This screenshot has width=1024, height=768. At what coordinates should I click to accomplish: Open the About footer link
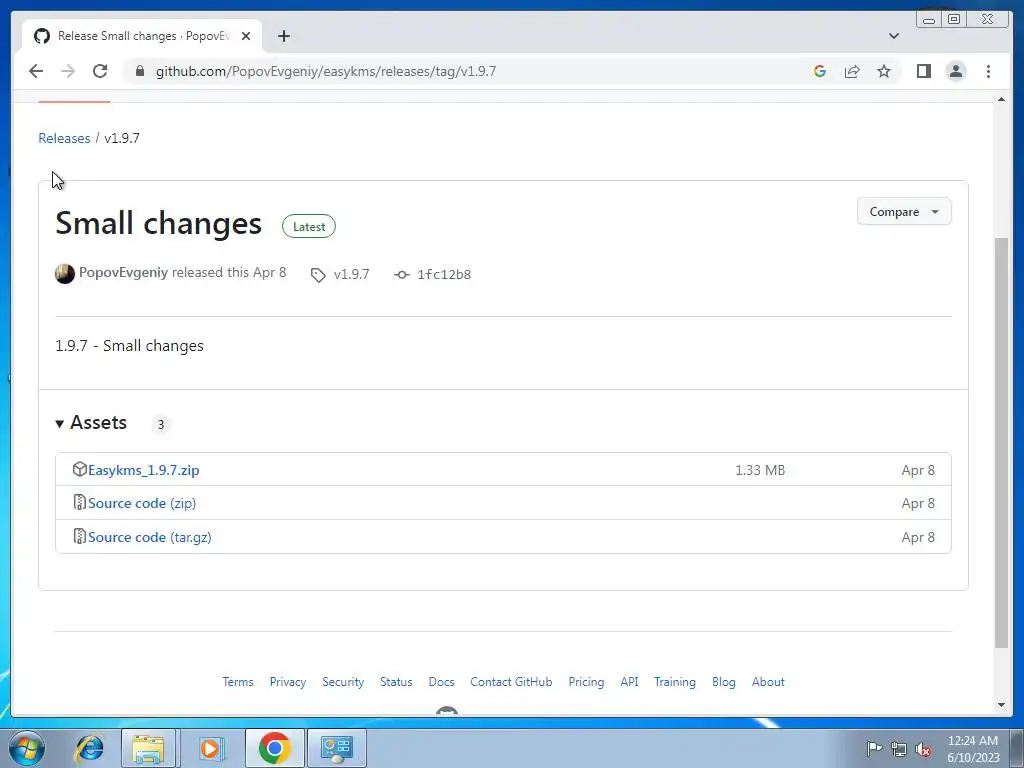(x=768, y=682)
